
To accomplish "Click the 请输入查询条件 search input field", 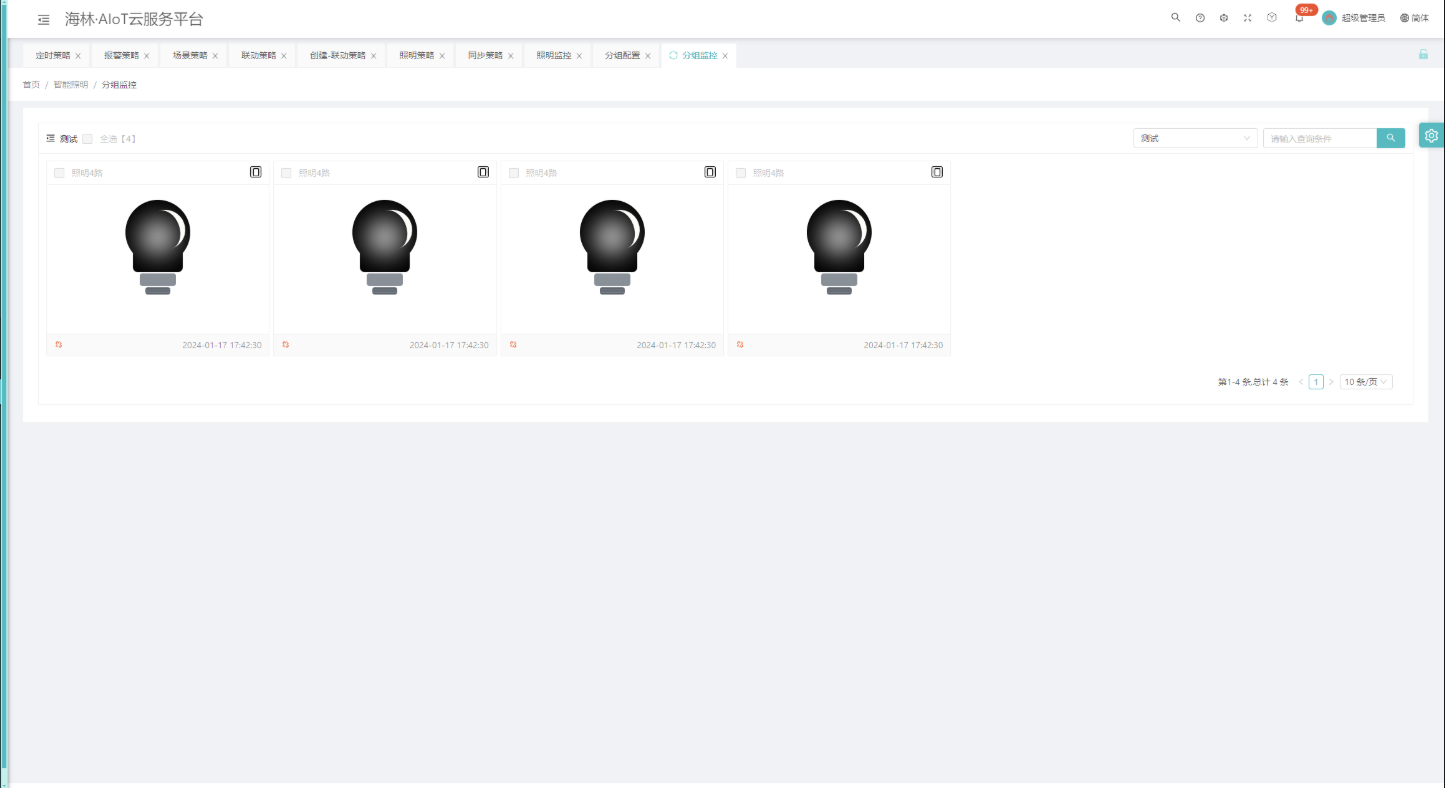I will 1320,138.
